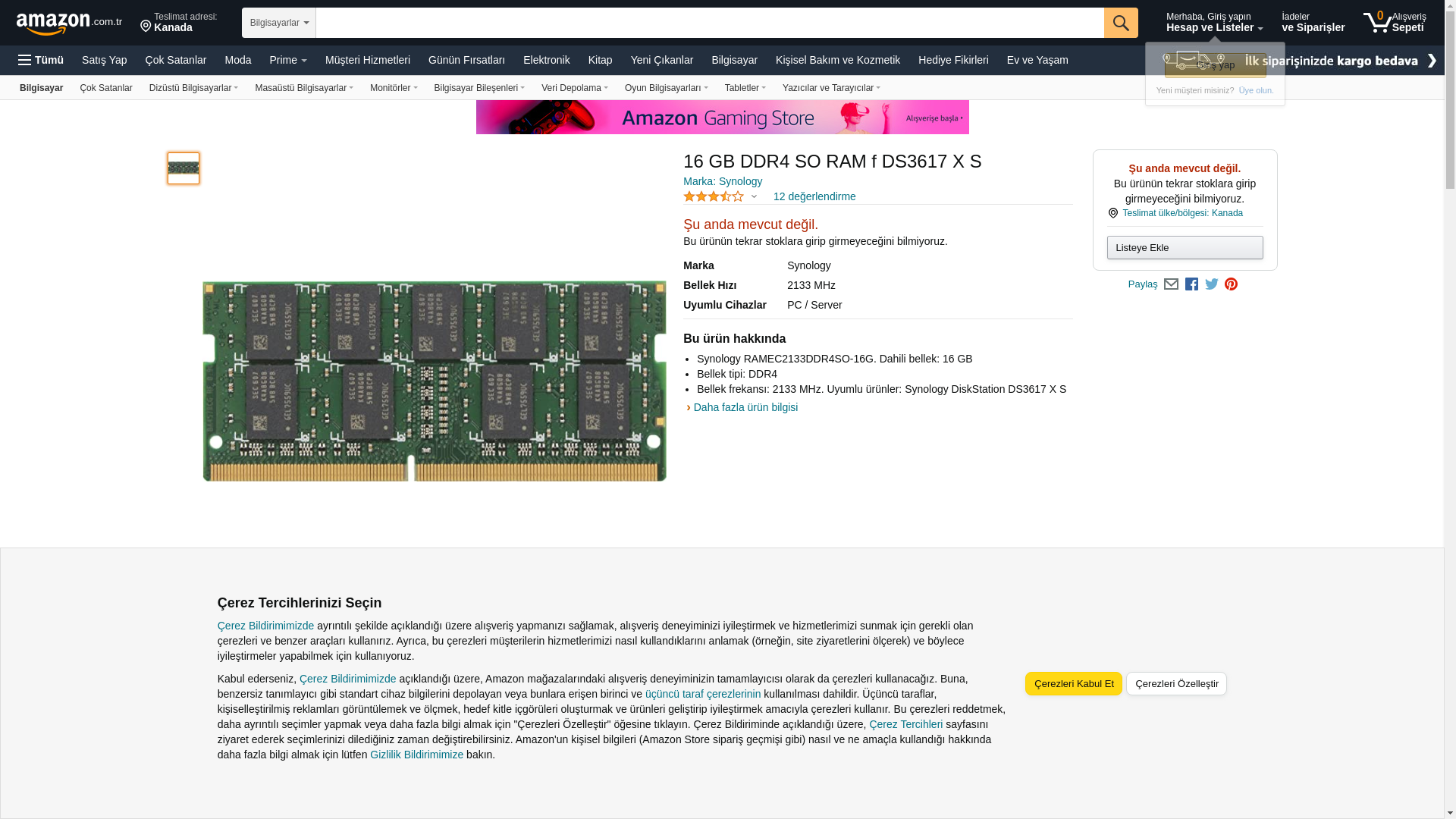This screenshot has width=1456, height=819.
Task: Expand the star rating breakdown arrow
Action: (754, 197)
